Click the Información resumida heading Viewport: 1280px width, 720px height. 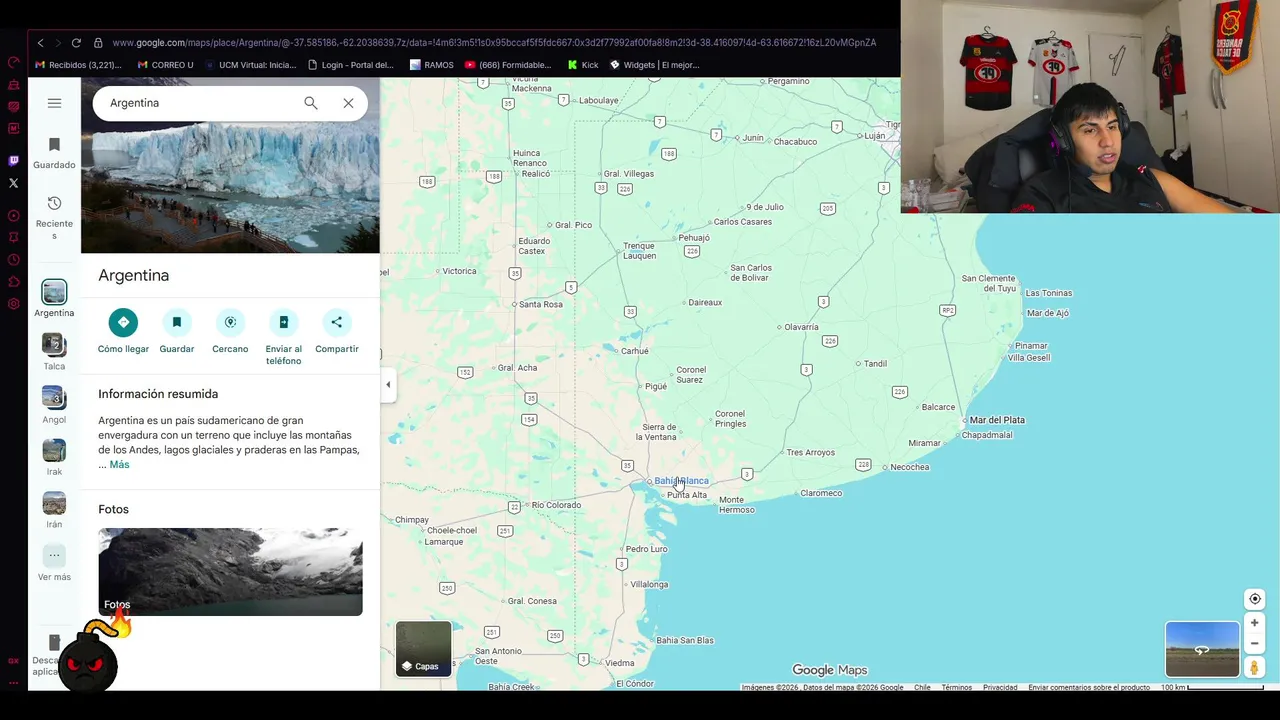click(158, 394)
